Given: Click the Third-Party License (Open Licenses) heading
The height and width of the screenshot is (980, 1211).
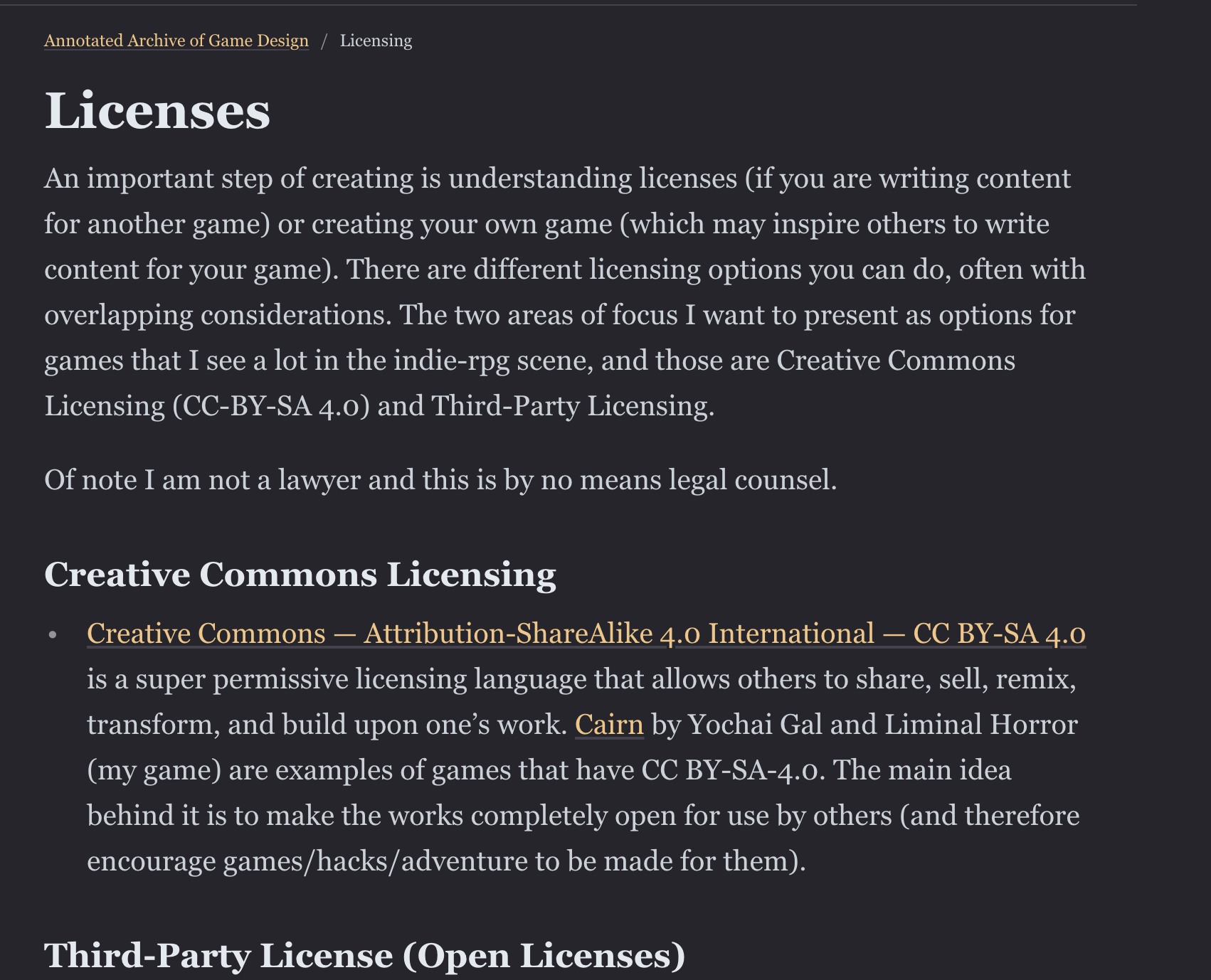Looking at the screenshot, I should pos(364,956).
